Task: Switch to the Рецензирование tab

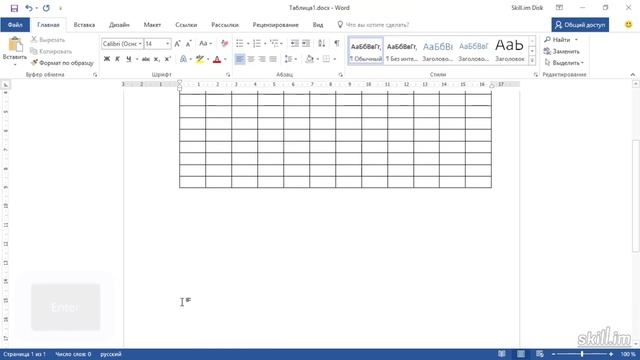Action: tap(276, 24)
